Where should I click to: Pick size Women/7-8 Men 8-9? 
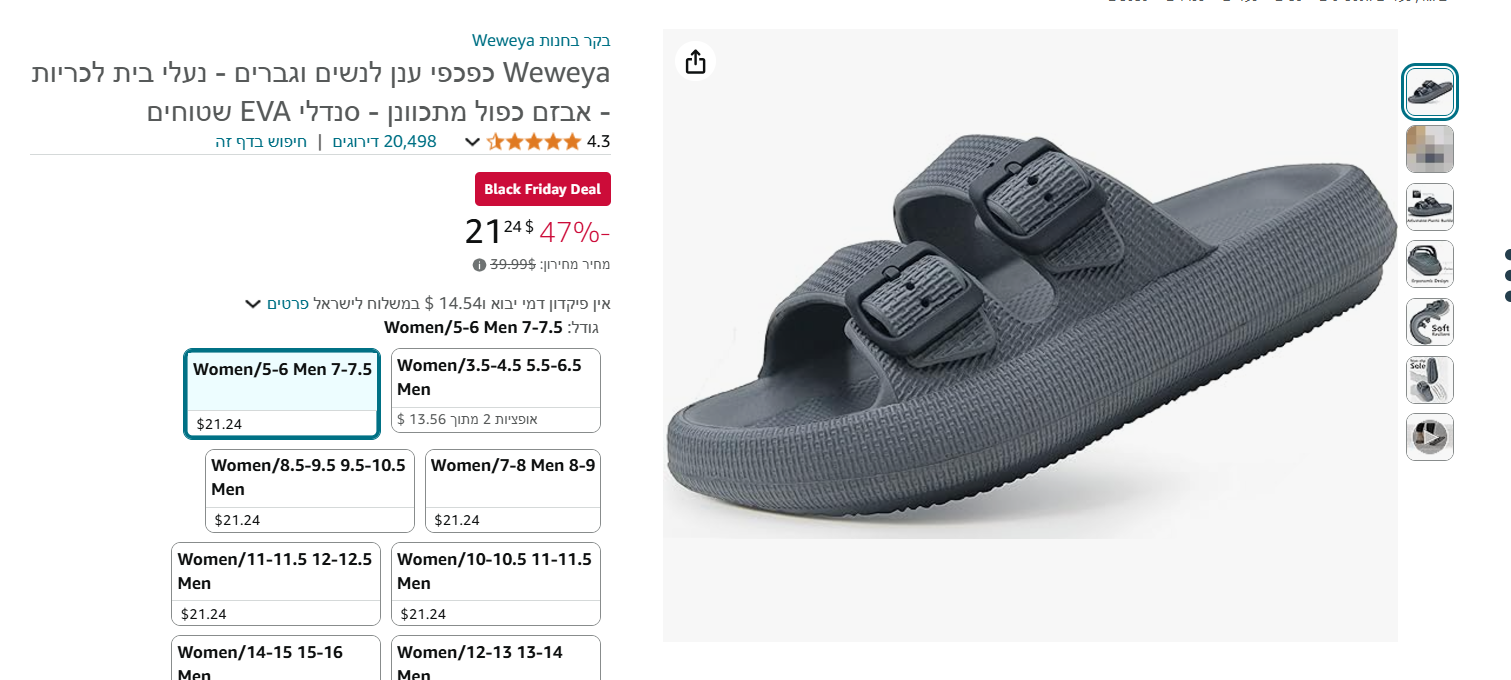click(513, 490)
